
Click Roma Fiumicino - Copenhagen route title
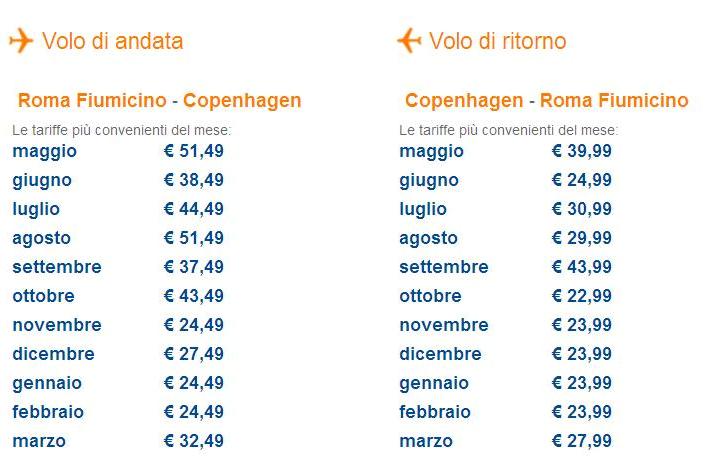[x=159, y=100]
